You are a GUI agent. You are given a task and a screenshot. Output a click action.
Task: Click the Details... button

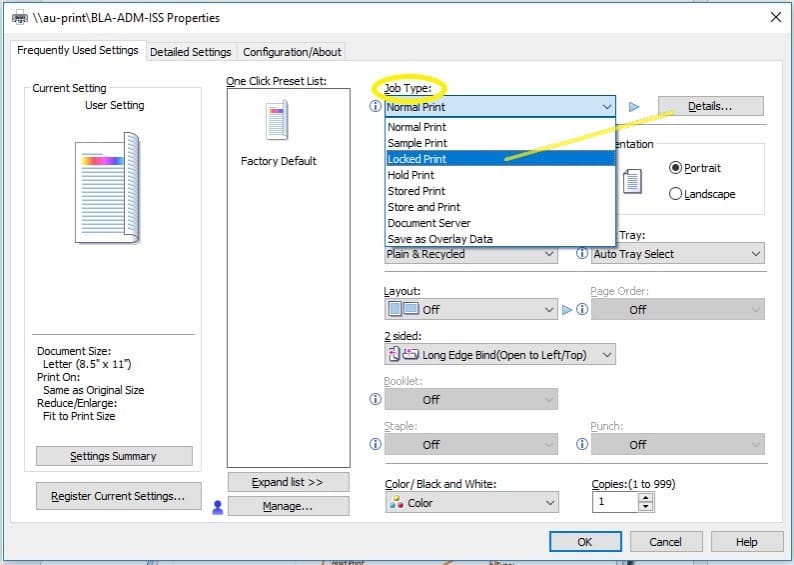[710, 106]
